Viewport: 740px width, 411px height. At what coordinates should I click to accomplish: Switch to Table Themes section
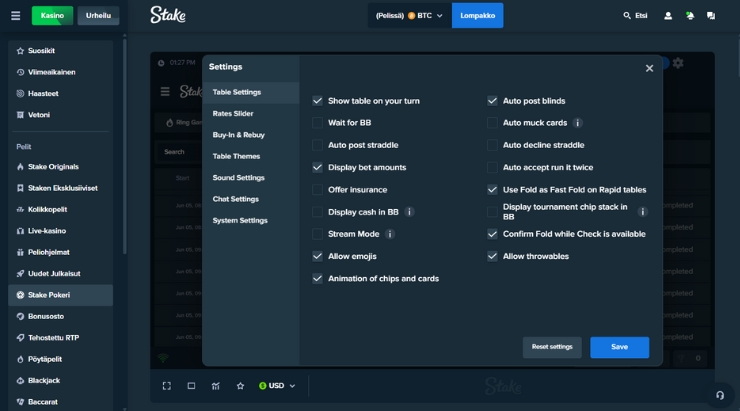pos(251,156)
